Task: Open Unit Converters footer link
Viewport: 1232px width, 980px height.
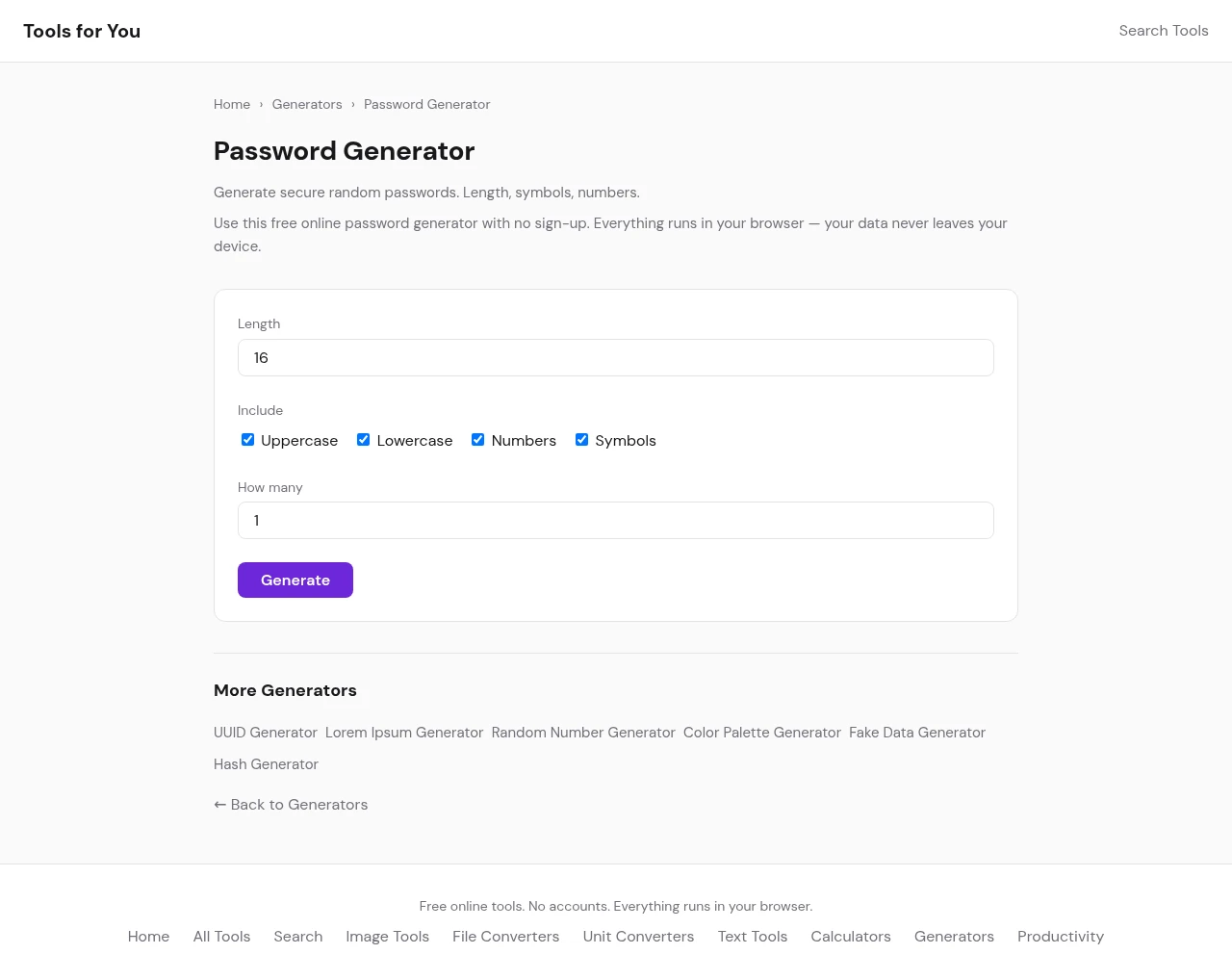Action: click(x=638, y=937)
